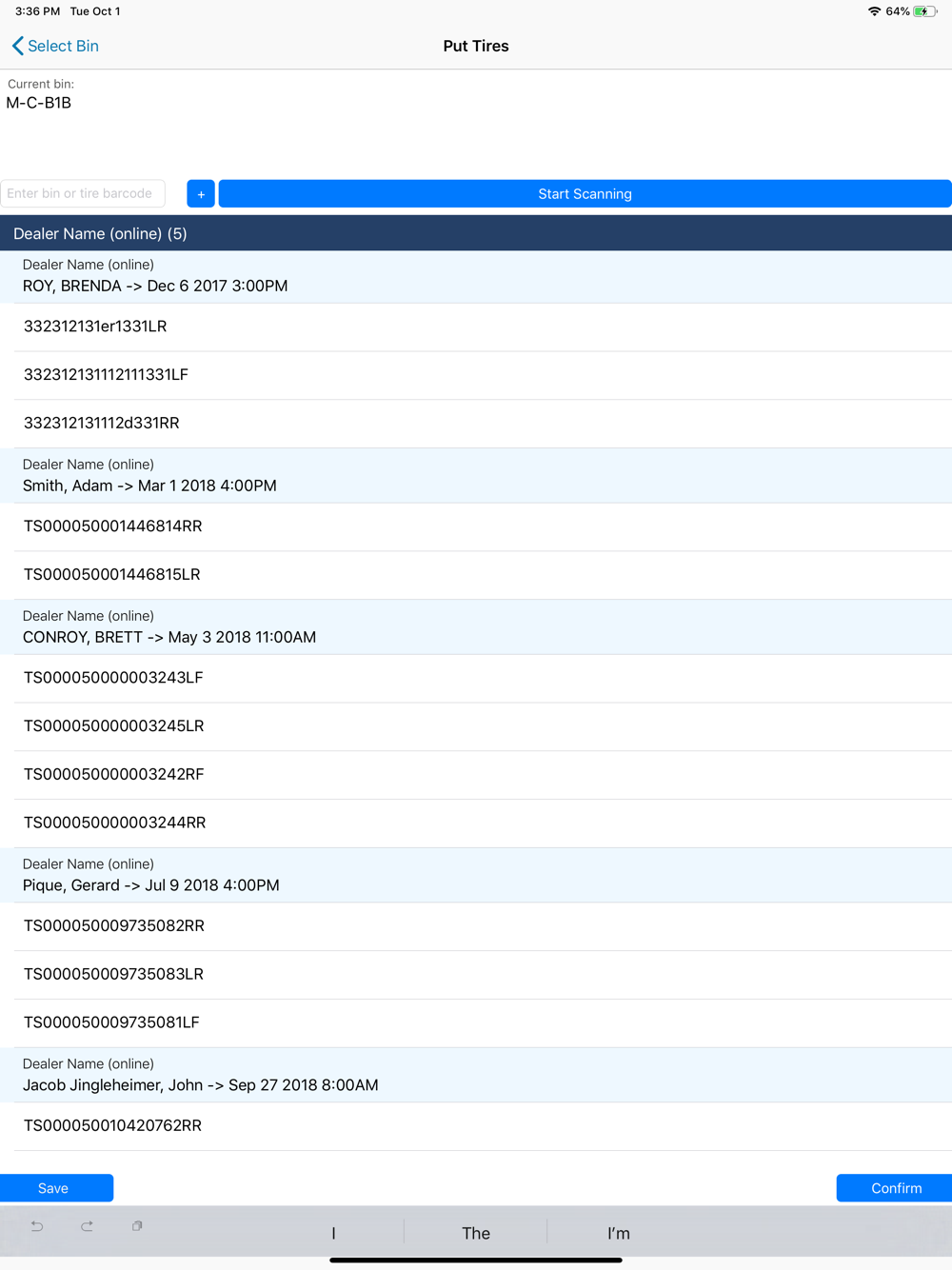Save the tire placement
The image size is (952, 1270).
(x=56, y=1188)
